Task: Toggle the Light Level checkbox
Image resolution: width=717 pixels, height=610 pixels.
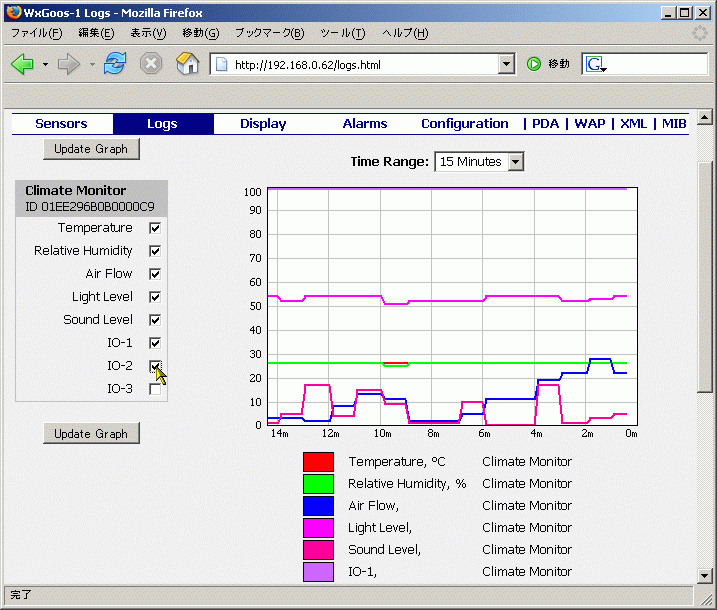Action: pos(155,297)
